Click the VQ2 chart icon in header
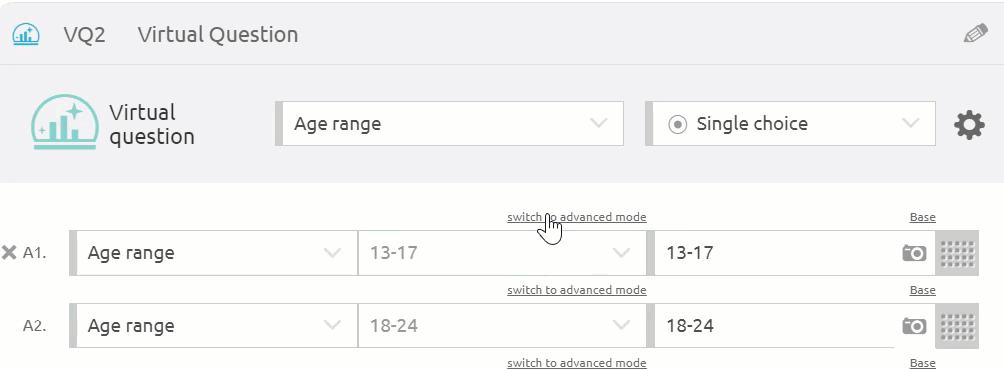This screenshot has width=1004, height=370. click(x=26, y=34)
